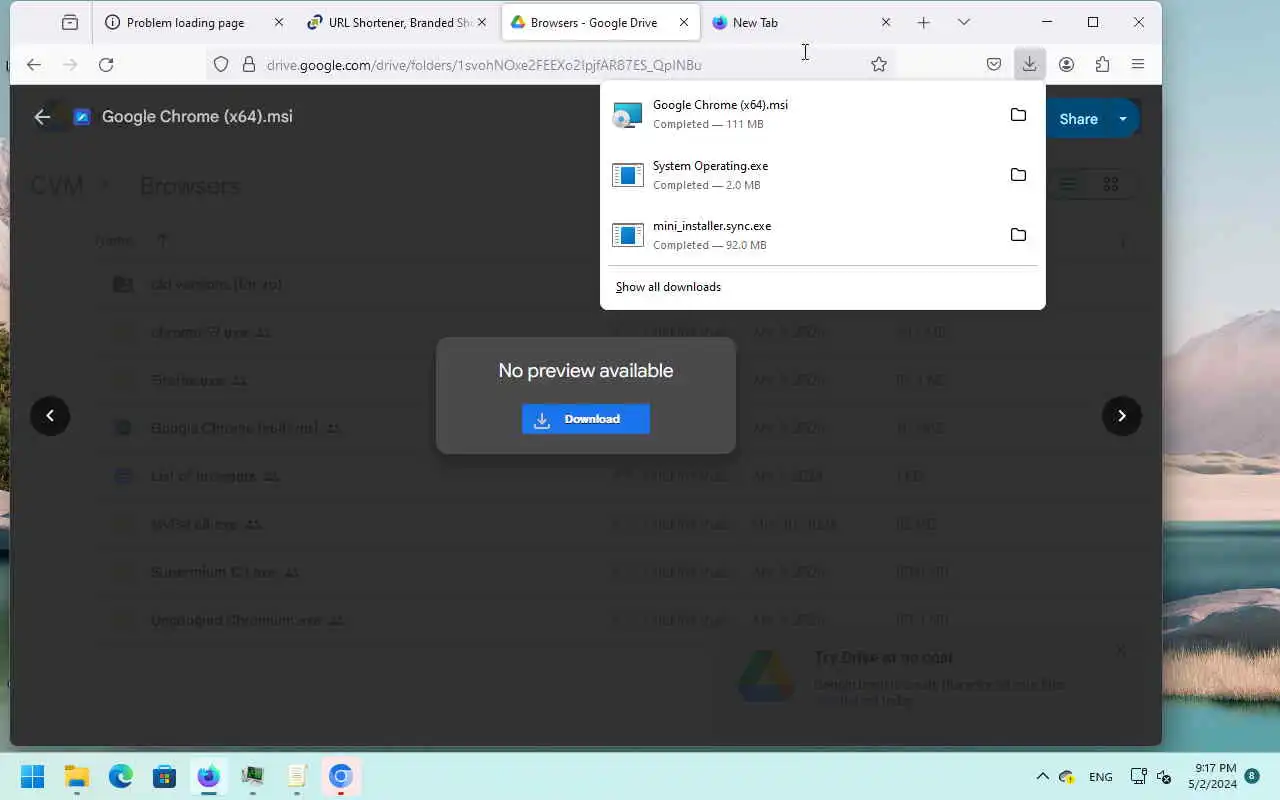The image size is (1280, 800).
Task: Close the URL Shortener tab
Action: [x=481, y=22]
